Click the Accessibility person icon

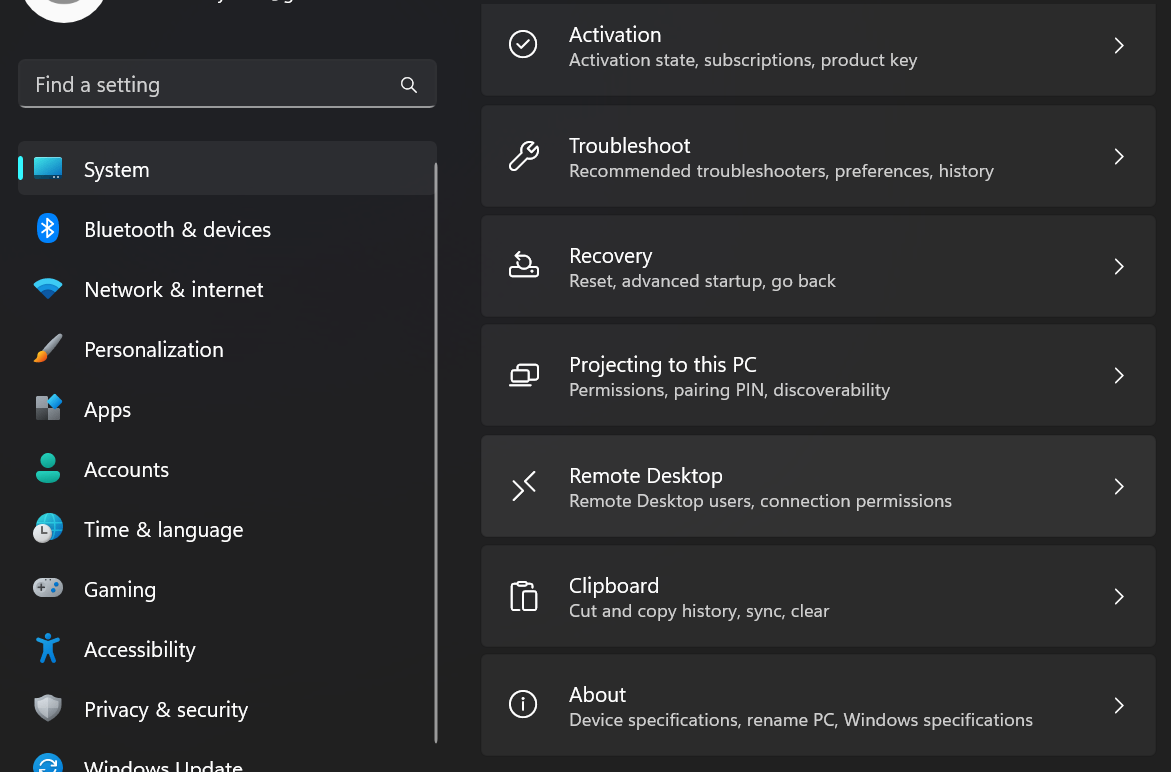(x=48, y=648)
